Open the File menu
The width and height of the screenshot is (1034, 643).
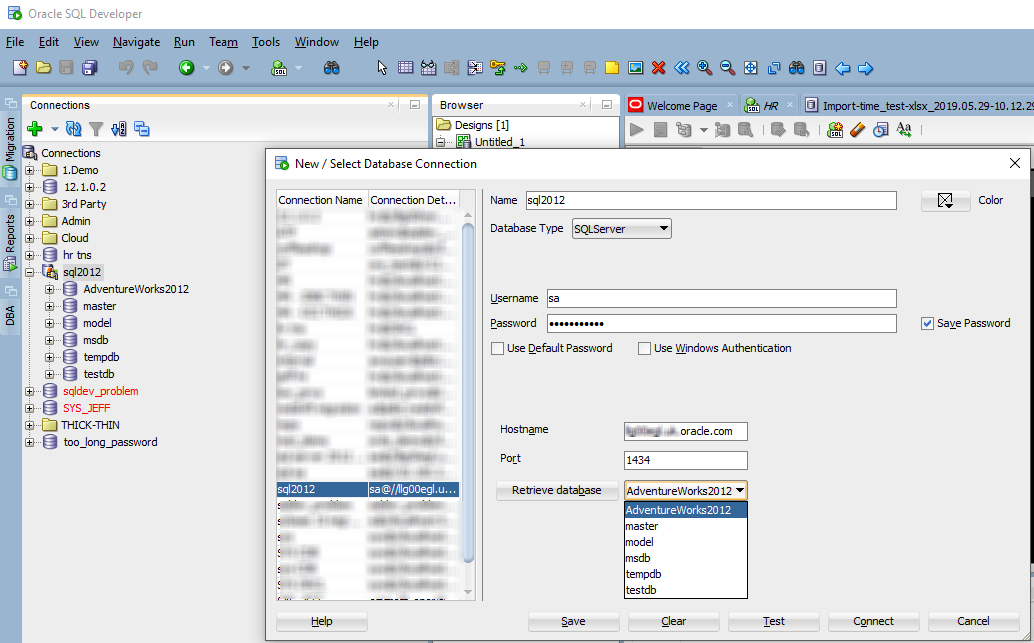click(x=15, y=42)
